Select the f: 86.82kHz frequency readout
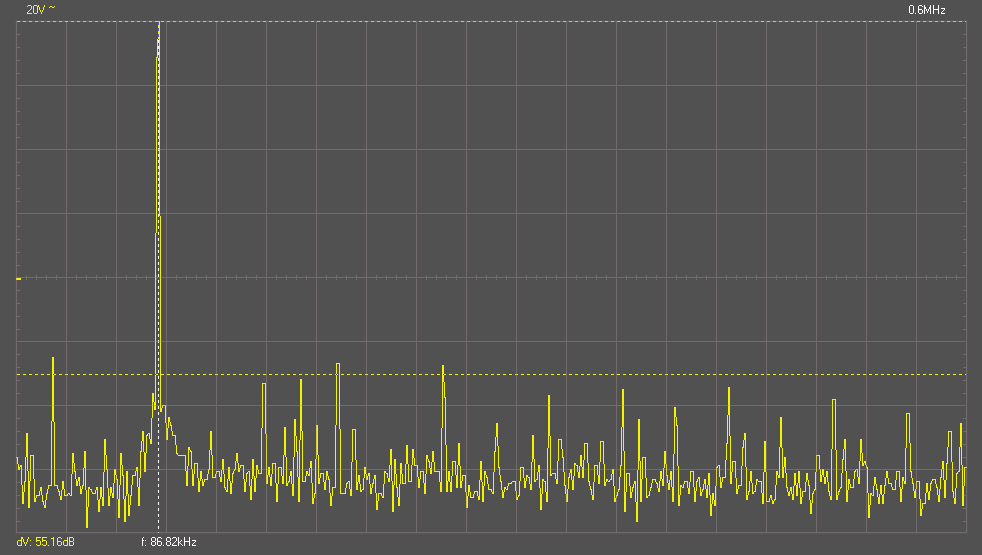Viewport: 982px width, 555px height. click(168, 542)
